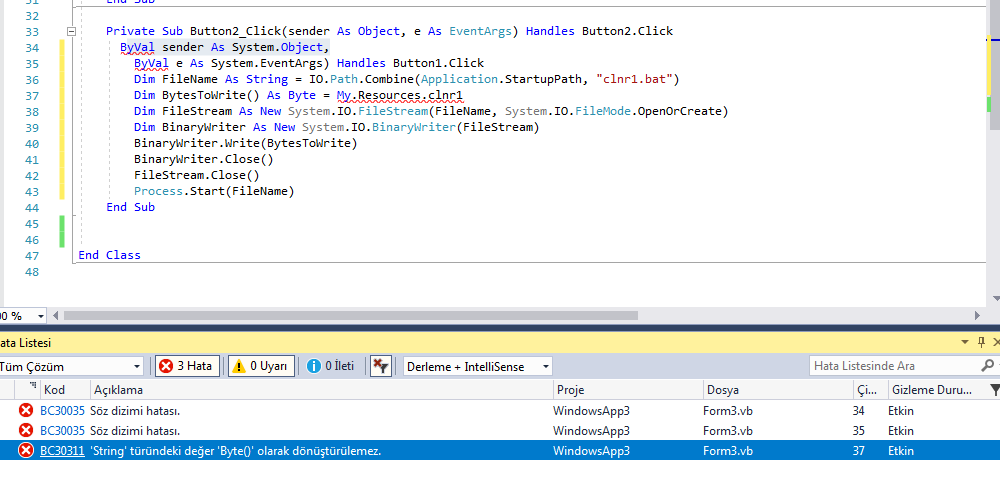Click the My.Resources.clnr1 text on line 37
This screenshot has width=1000, height=479.
400,96
